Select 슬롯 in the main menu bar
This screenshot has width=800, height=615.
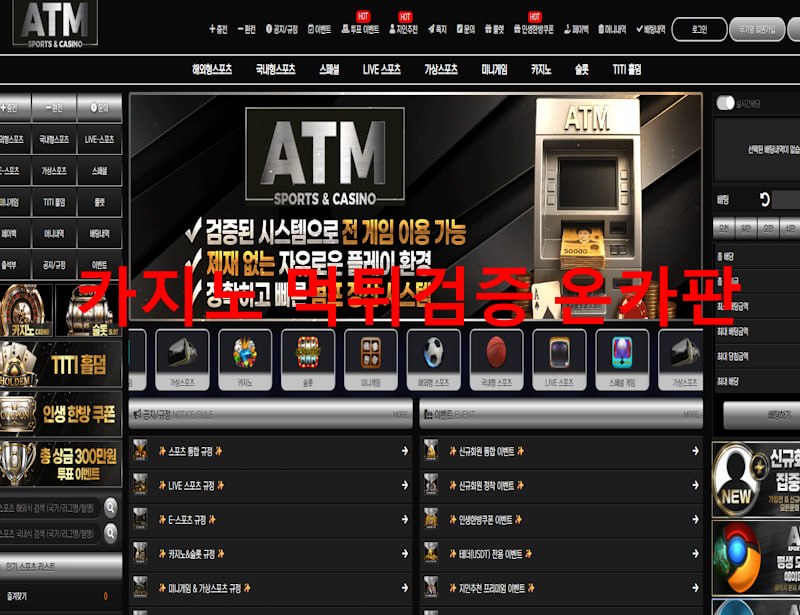(582, 69)
